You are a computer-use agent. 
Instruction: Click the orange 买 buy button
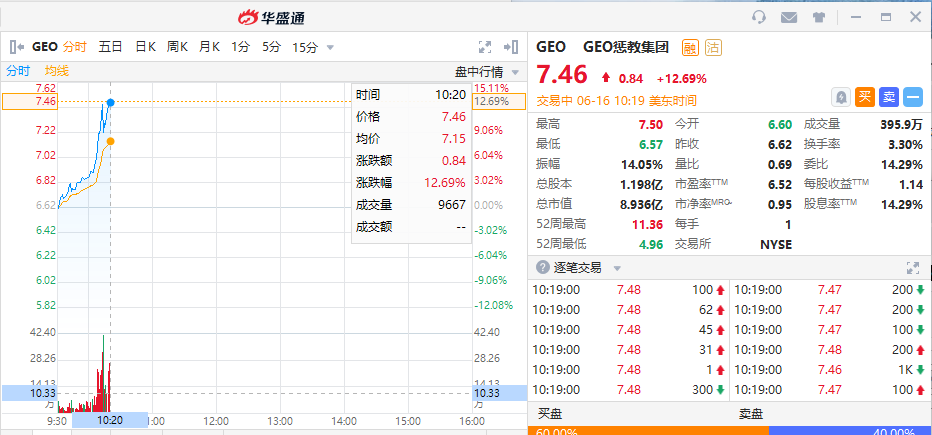point(865,97)
